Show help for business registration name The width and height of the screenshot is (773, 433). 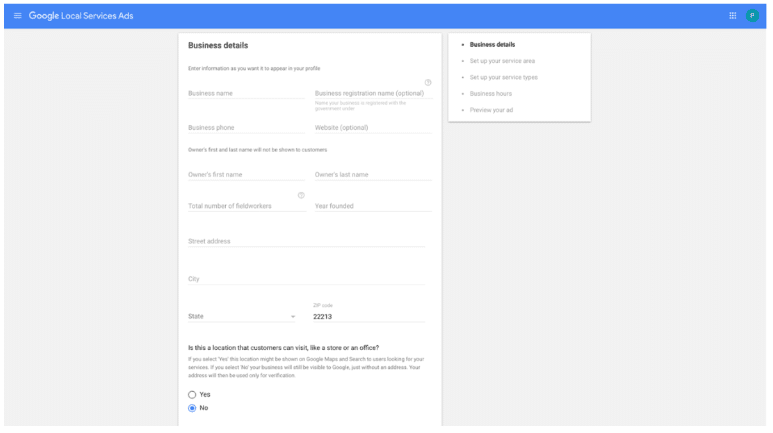(x=428, y=82)
